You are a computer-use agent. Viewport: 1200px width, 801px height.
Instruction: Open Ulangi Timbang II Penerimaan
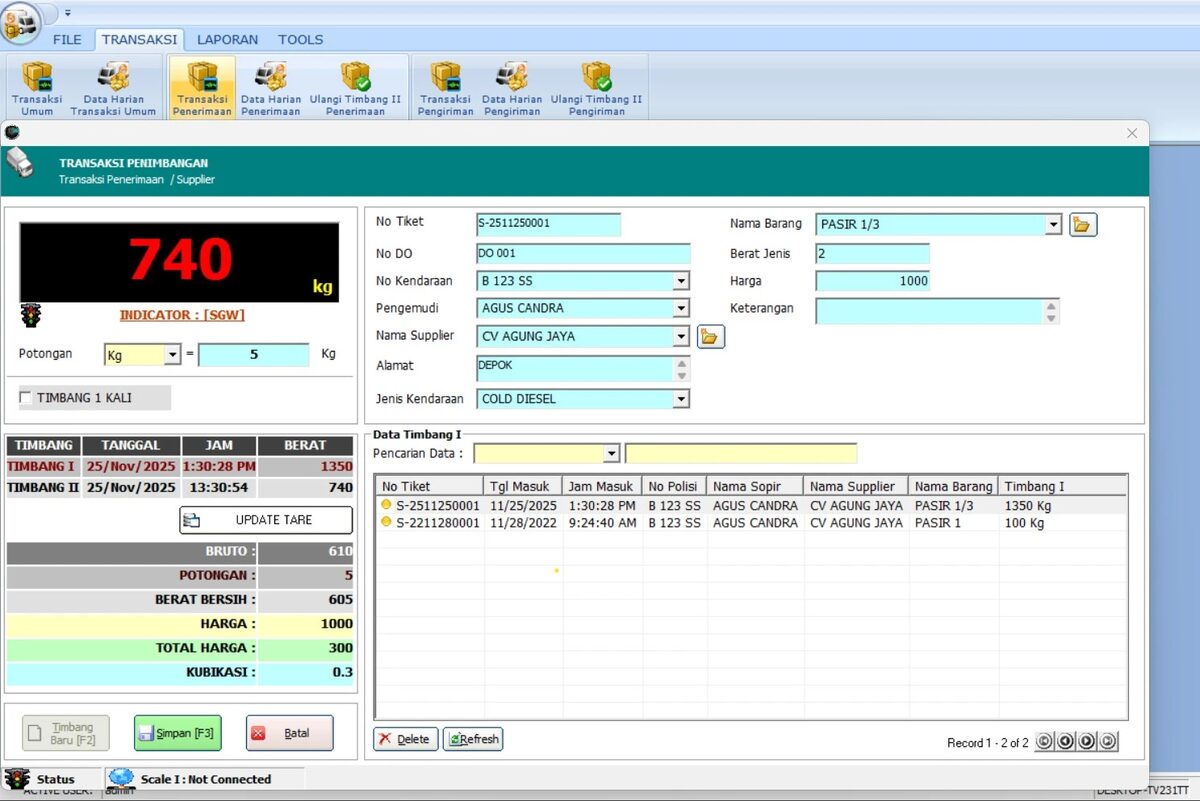coord(355,88)
